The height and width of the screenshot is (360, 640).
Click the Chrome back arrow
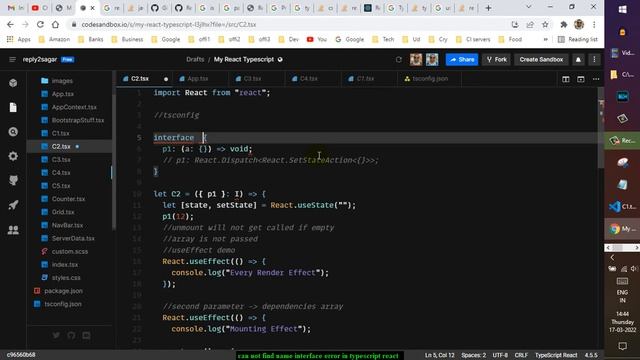point(10,24)
